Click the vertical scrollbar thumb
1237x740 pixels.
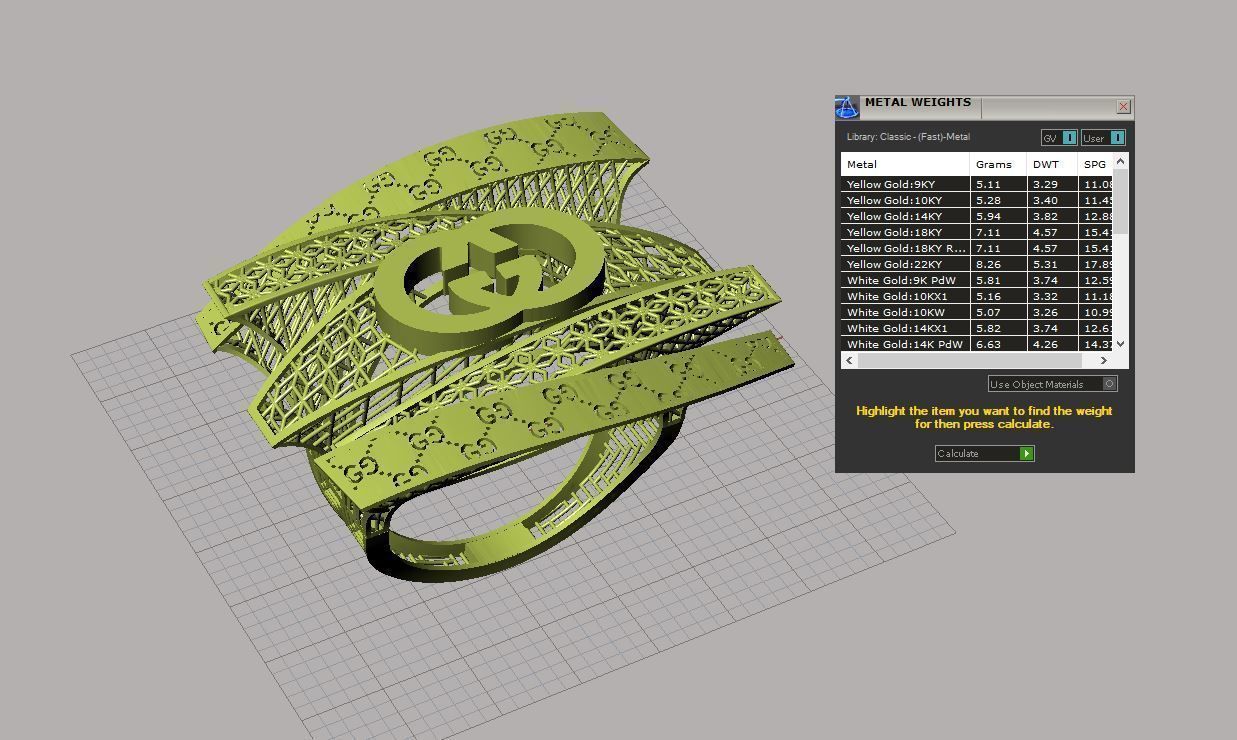coord(1120,202)
